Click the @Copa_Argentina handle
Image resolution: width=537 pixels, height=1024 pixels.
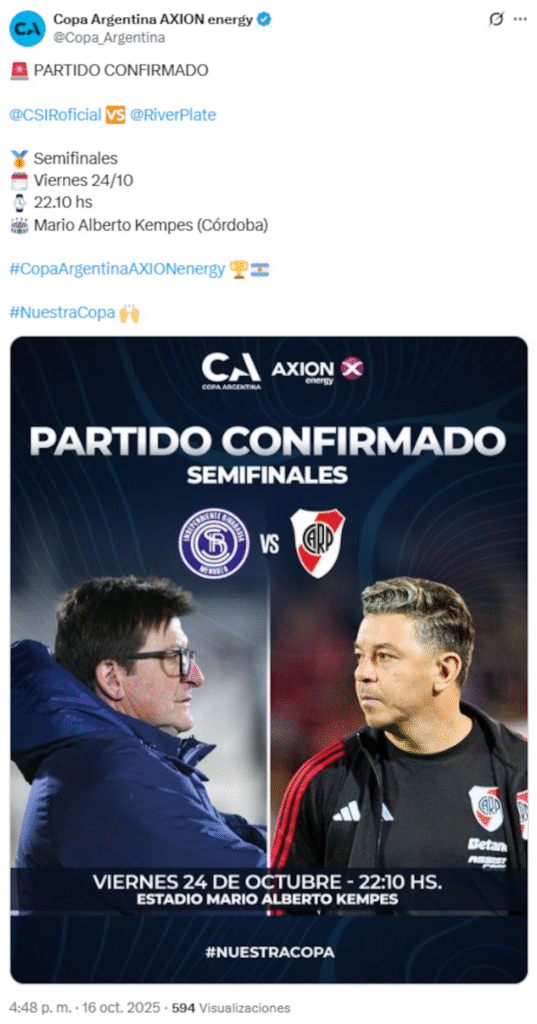tap(109, 38)
